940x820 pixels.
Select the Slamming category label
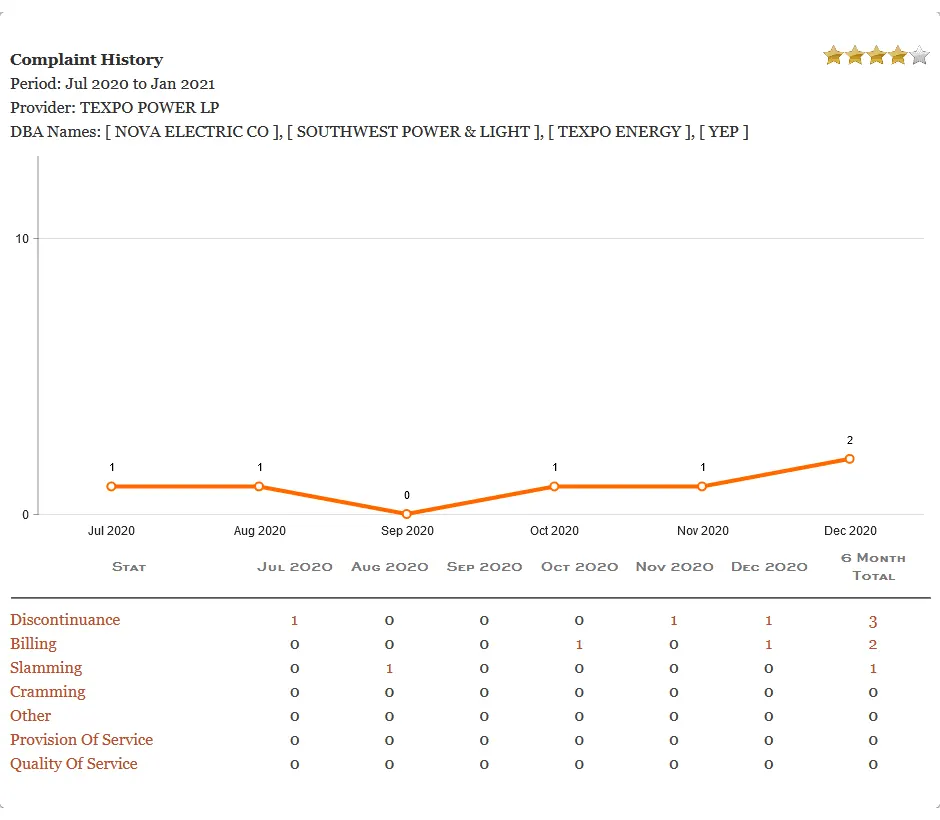46,668
